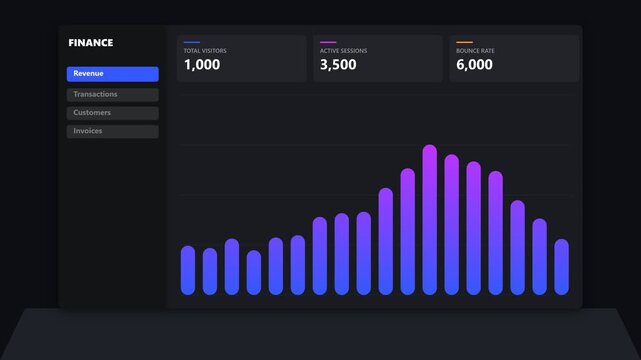Click the FINANCE title
This screenshot has height=360, width=641.
click(x=91, y=43)
